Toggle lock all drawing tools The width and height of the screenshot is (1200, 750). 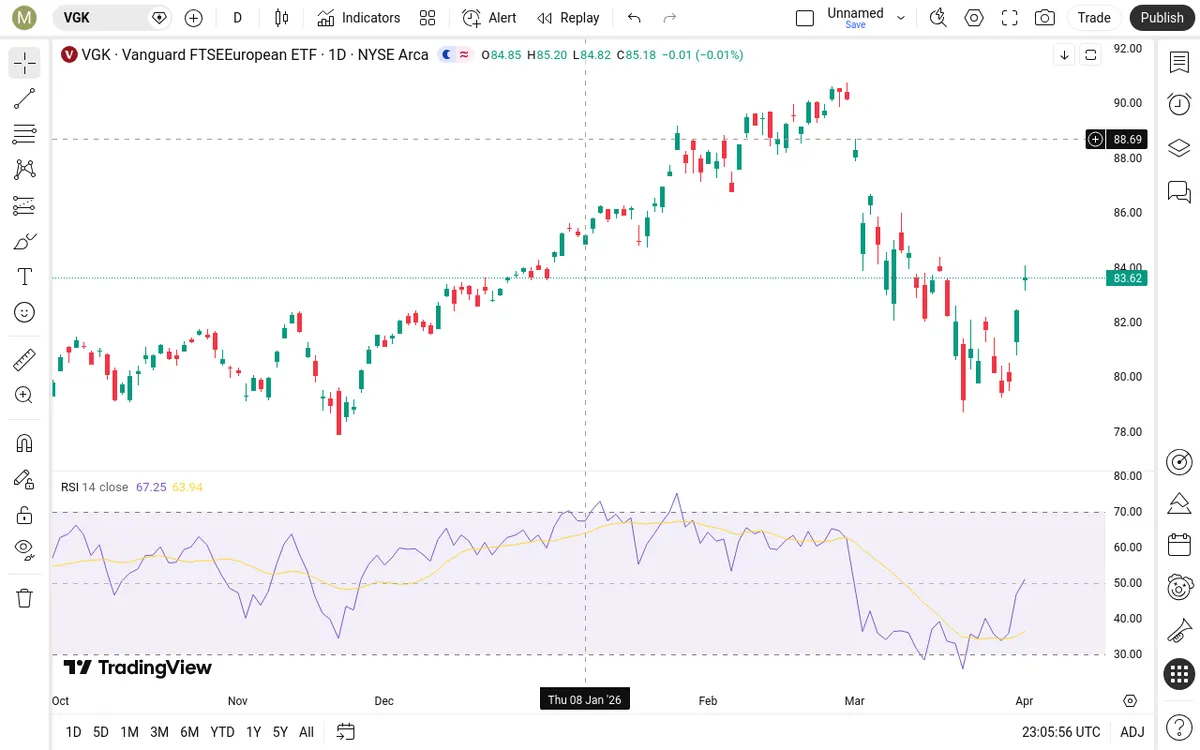[25, 515]
